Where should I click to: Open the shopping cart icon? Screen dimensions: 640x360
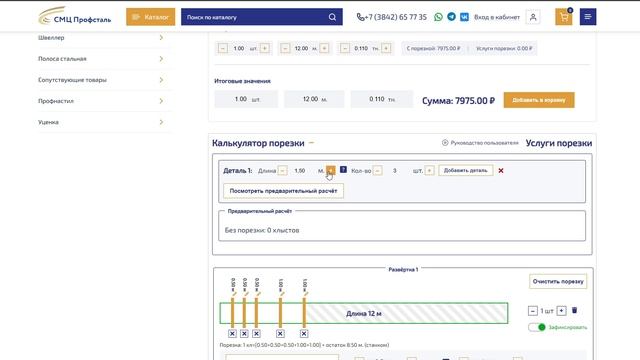[x=564, y=17]
